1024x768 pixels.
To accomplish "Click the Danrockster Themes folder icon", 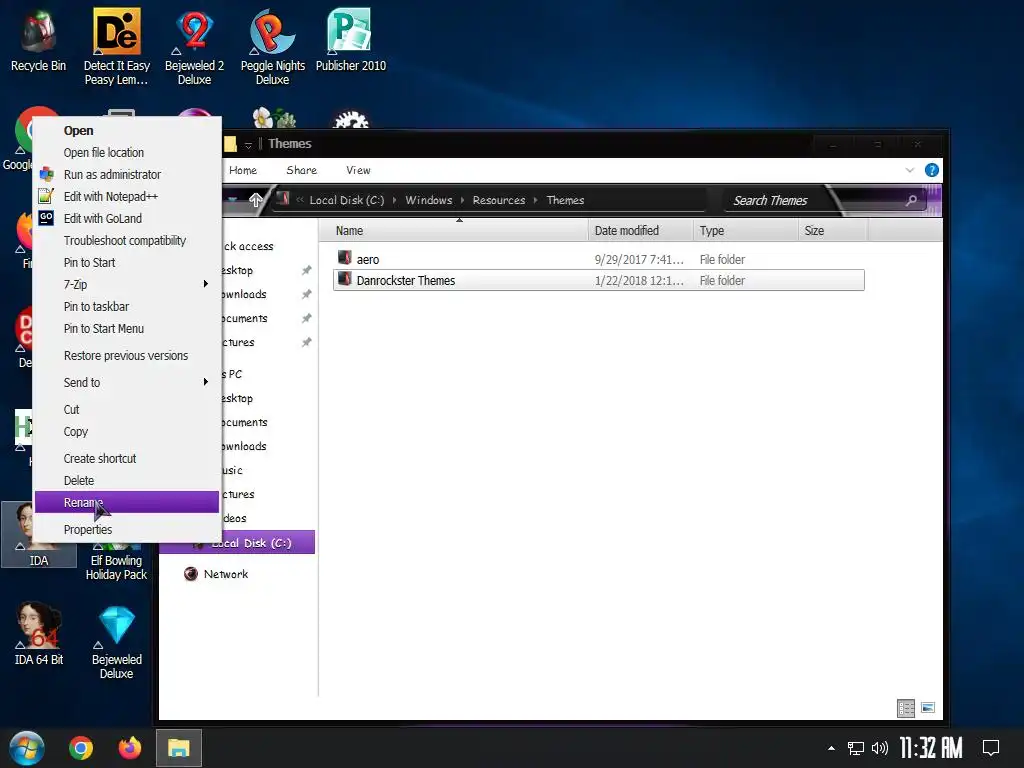I will (345, 279).
